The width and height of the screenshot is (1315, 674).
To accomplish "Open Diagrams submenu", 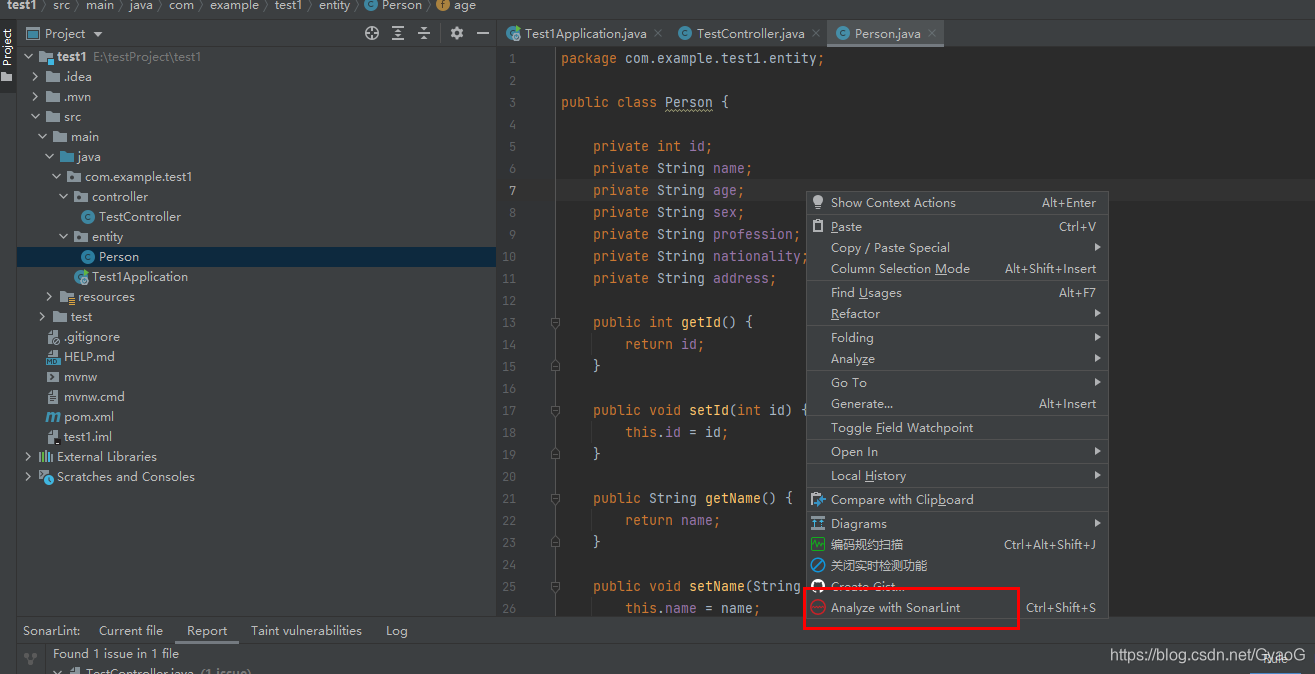I will click(x=957, y=524).
